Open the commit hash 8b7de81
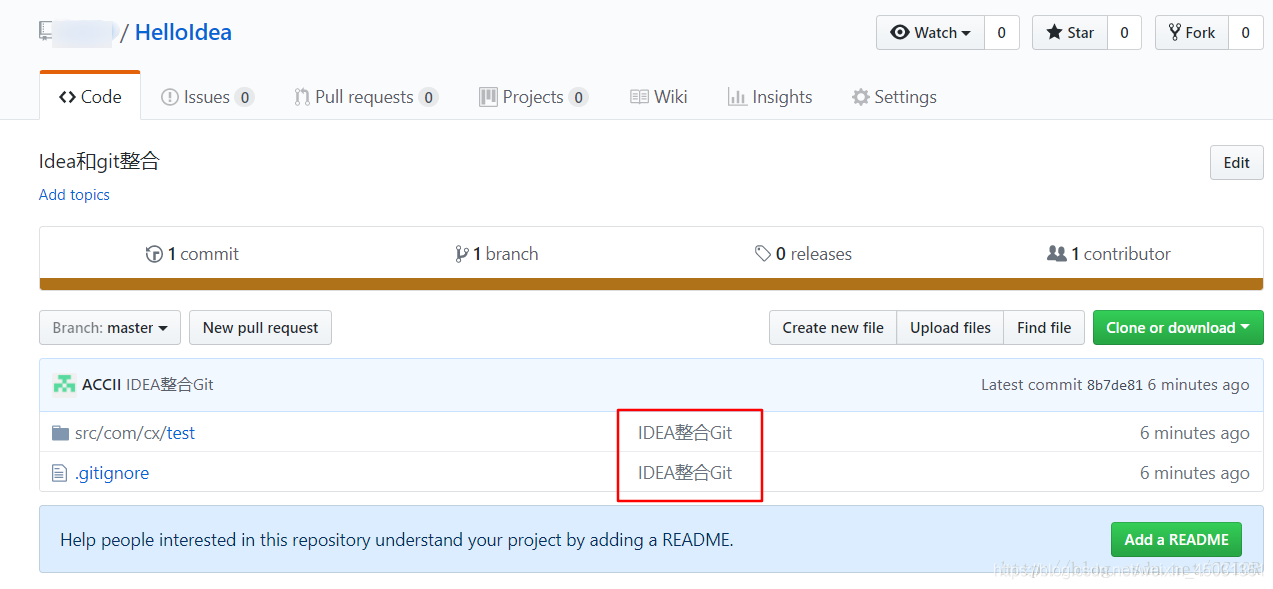Image resolution: width=1273 pixels, height=589 pixels. (x=1114, y=385)
